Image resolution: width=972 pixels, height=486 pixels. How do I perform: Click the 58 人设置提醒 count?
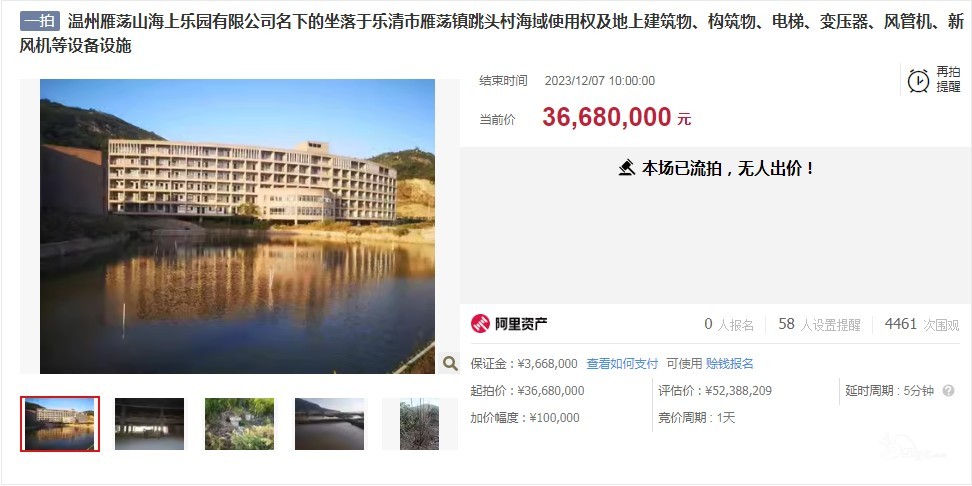[x=819, y=324]
